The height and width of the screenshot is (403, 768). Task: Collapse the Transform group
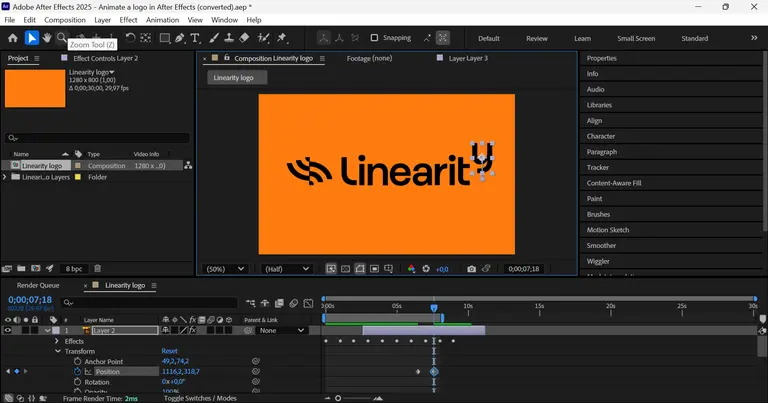coord(58,351)
